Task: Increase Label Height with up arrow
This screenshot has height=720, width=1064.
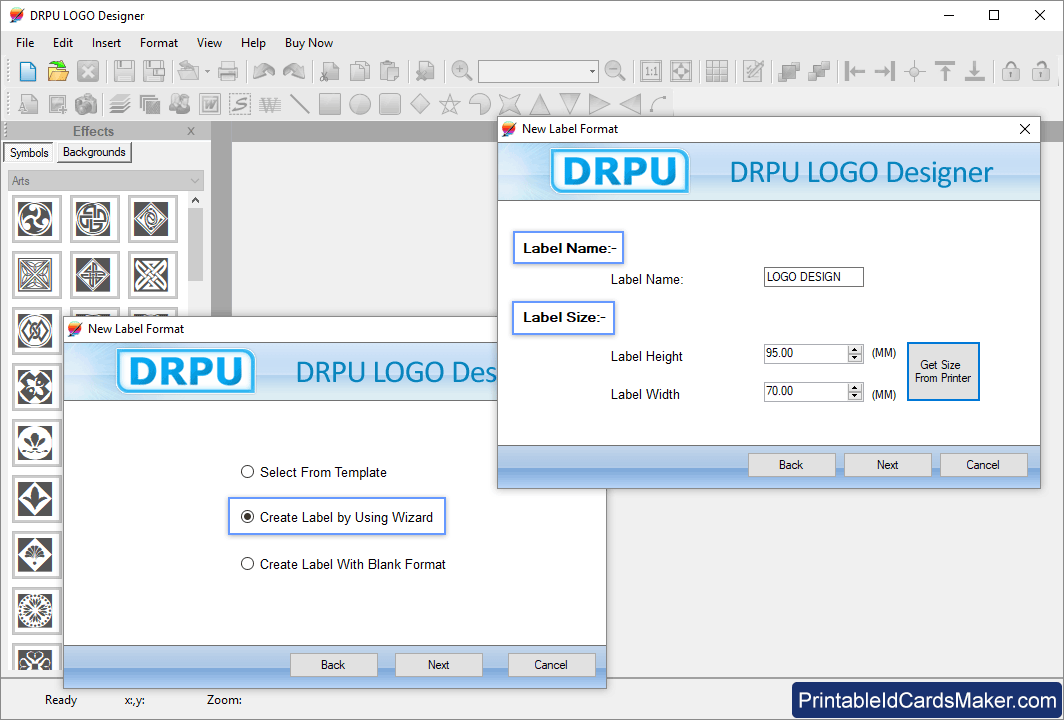Action: 855,349
